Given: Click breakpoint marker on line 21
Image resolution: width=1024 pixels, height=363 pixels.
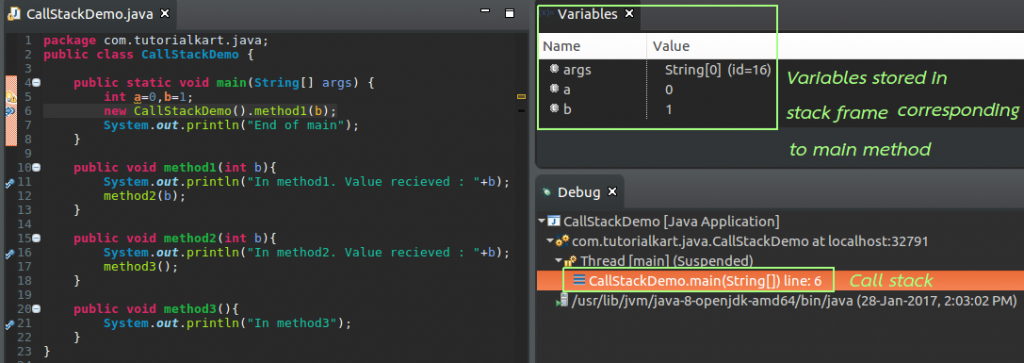Looking at the screenshot, I should (10, 324).
